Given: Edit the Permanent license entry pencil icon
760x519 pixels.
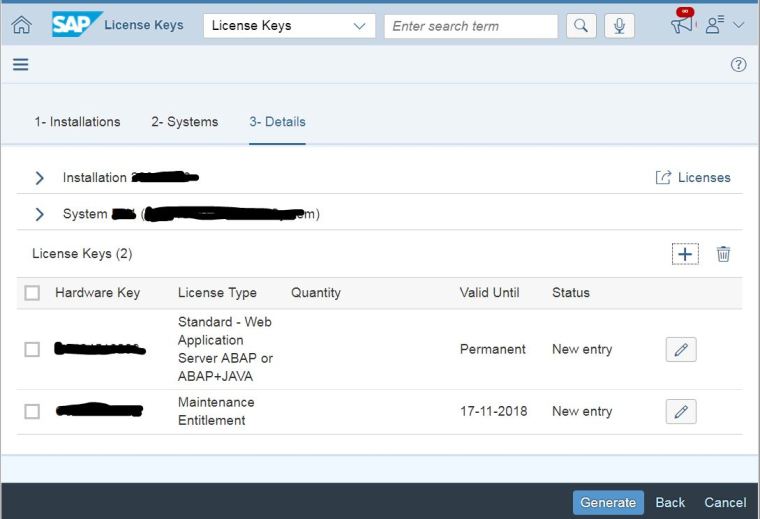Looking at the screenshot, I should click(x=681, y=349).
